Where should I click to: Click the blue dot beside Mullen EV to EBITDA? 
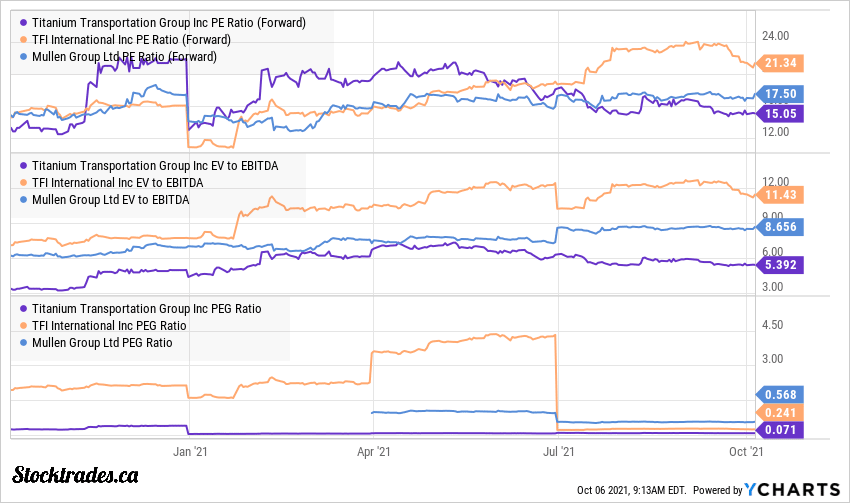(x=23, y=199)
